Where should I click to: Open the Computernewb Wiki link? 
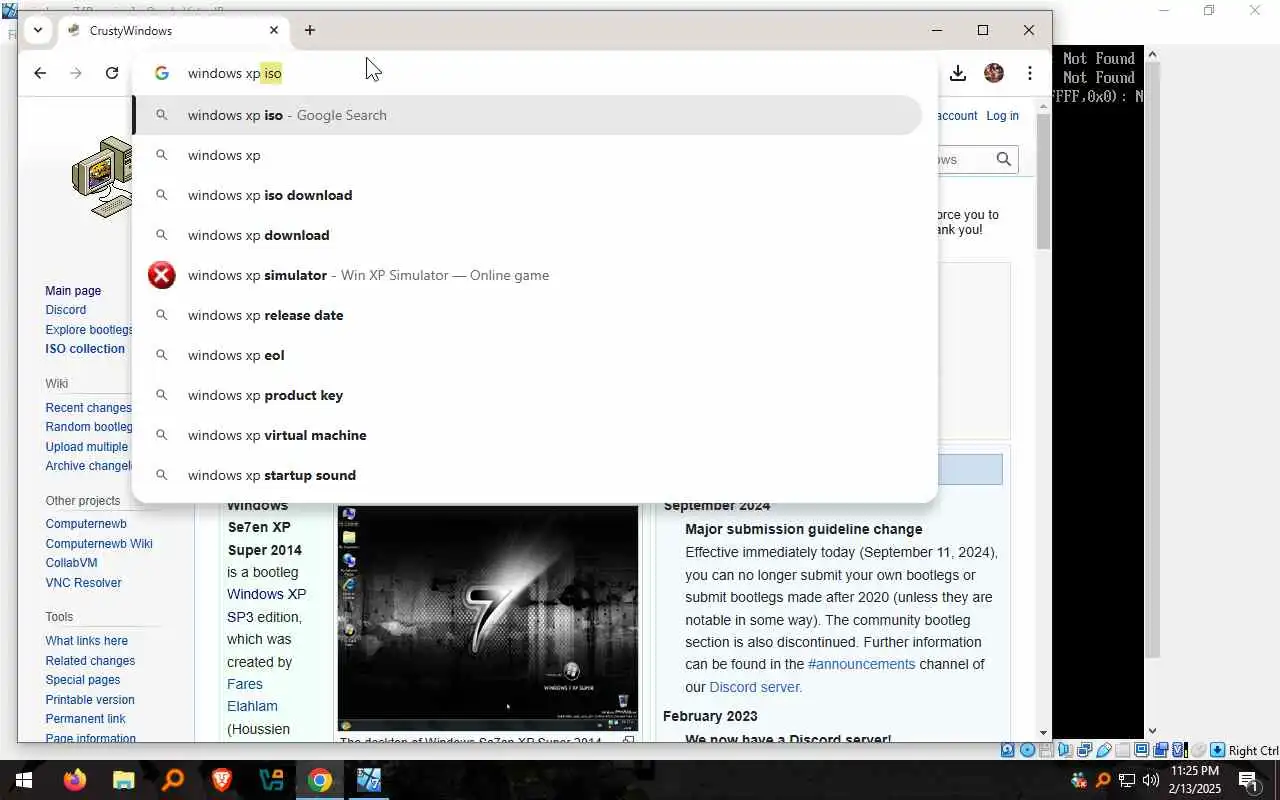(99, 544)
